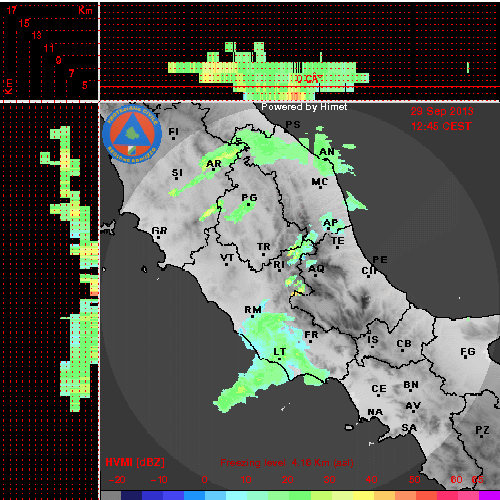This screenshot has height=500, width=500.
Task: Select the FR city label
Action: coord(311,334)
